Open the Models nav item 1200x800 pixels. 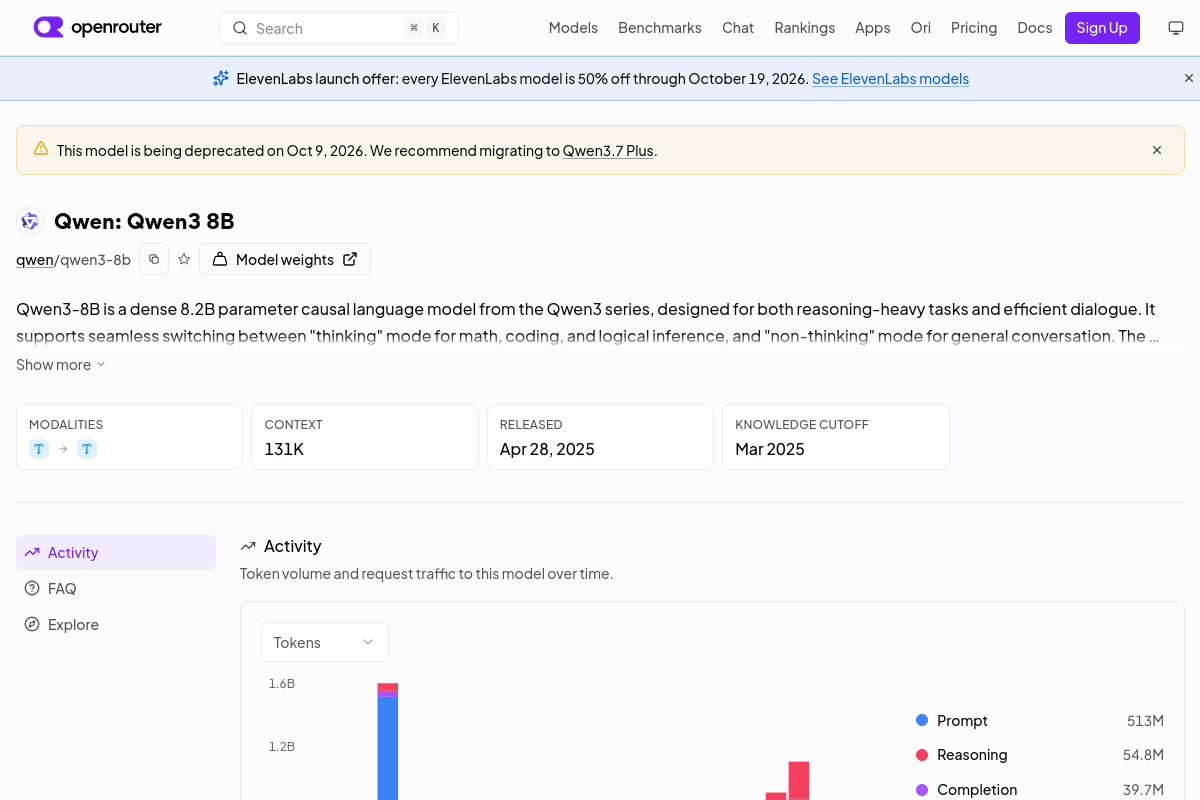(x=573, y=28)
